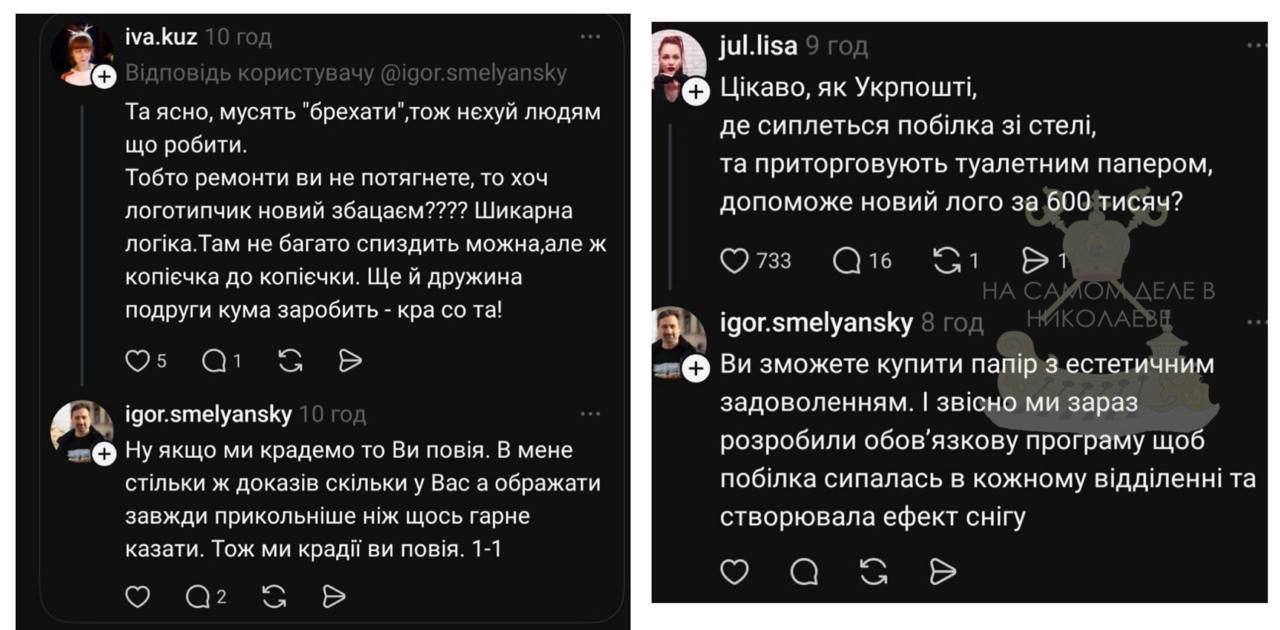The height and width of the screenshot is (630, 1280).
Task: Open the jul.lisa username profile link
Action: (758, 45)
